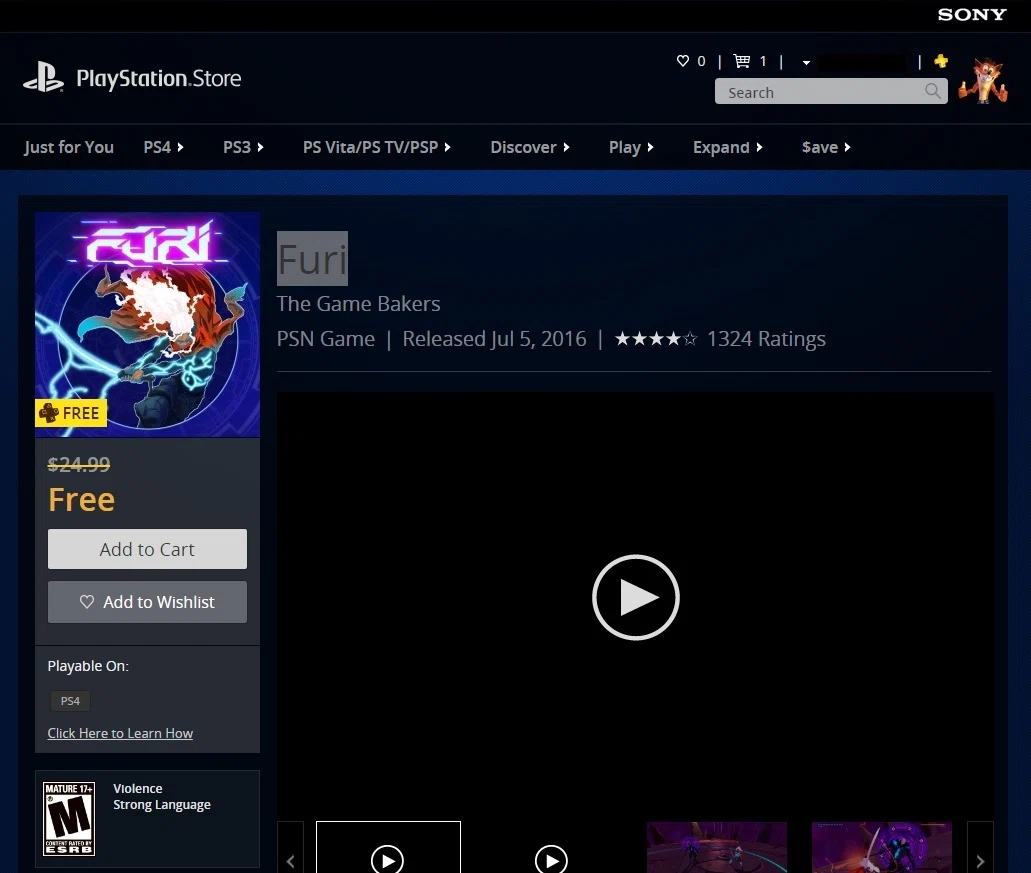Click the struck-through $24.99 price
This screenshot has height=873, width=1031.
79,465
